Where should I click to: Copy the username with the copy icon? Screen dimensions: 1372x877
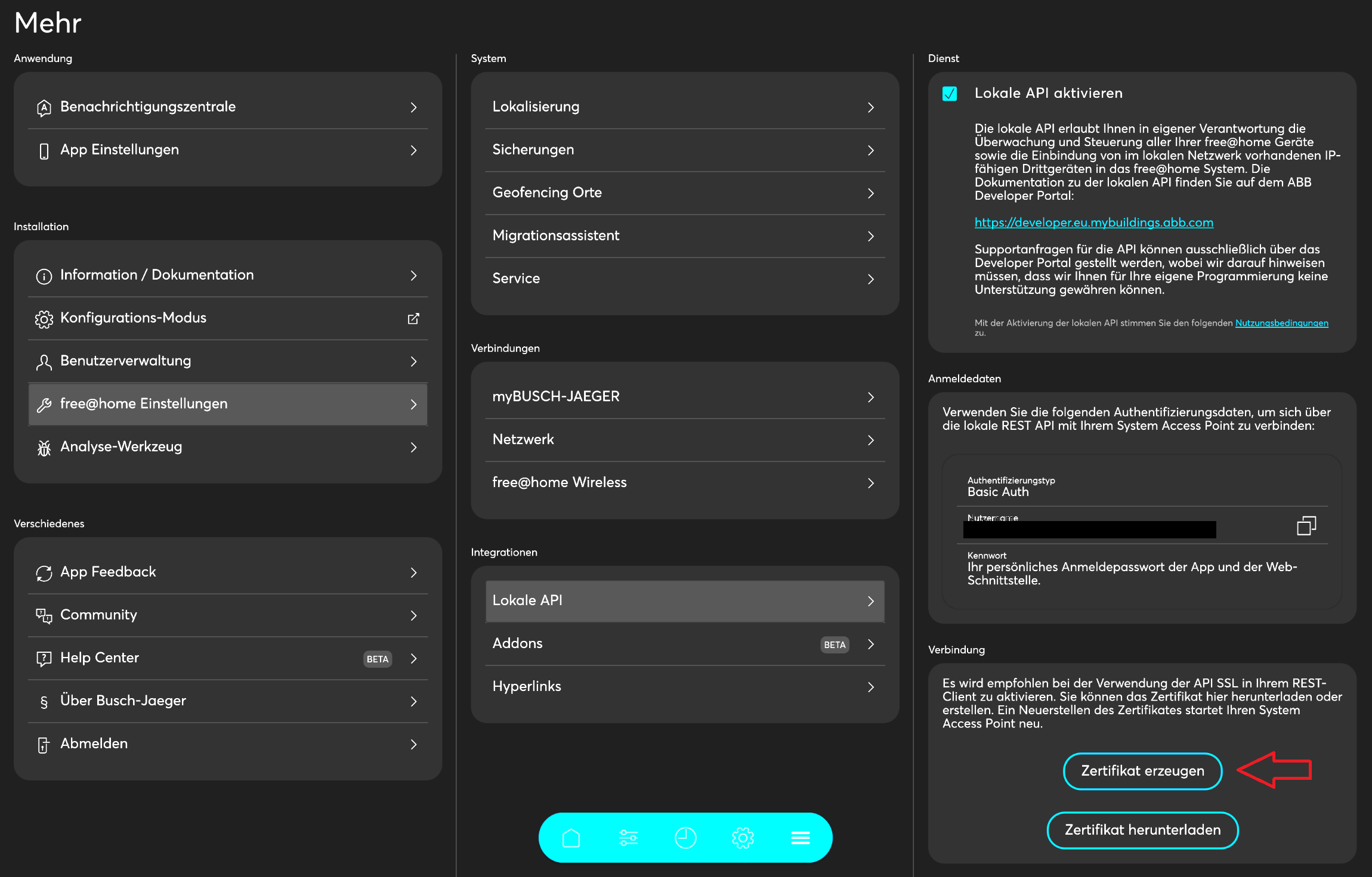click(1306, 526)
